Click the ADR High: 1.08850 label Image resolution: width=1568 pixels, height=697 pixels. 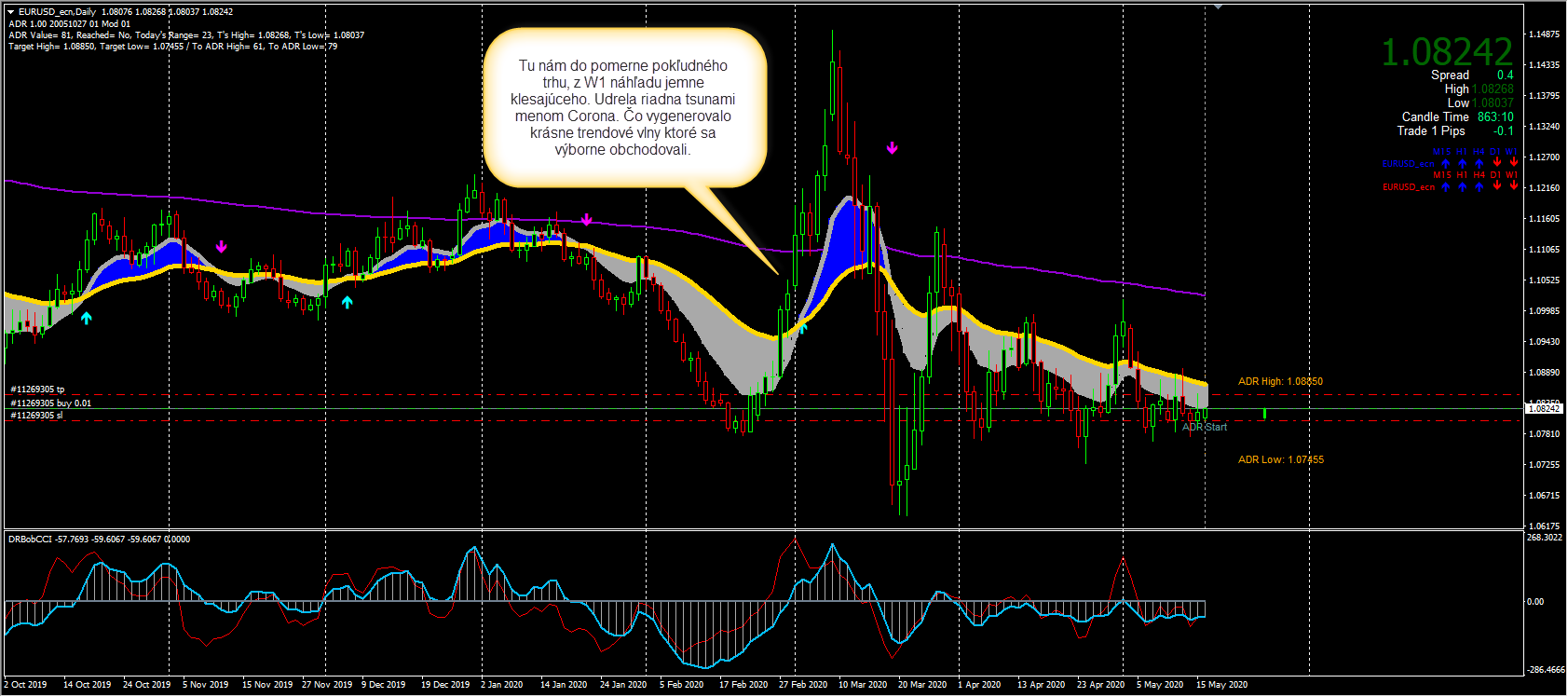tap(1280, 381)
